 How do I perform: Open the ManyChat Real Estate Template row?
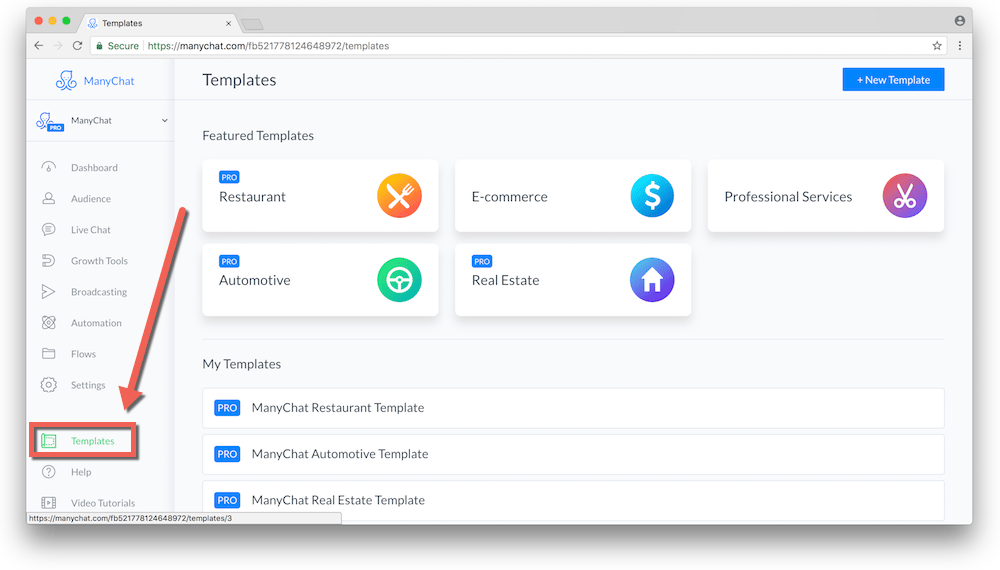[573, 501]
